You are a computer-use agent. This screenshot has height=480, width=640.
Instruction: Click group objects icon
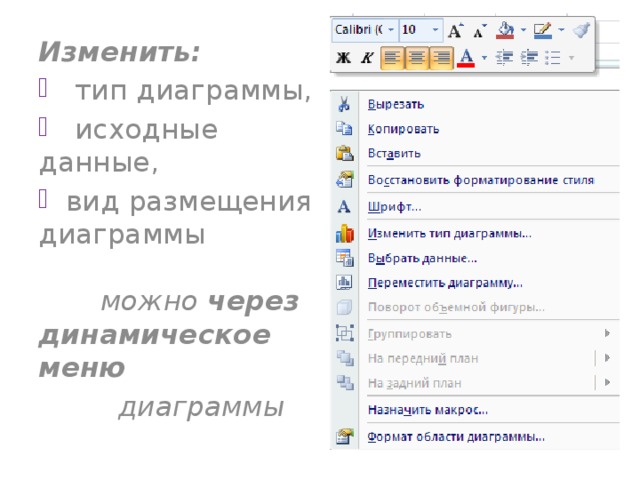tap(344, 333)
